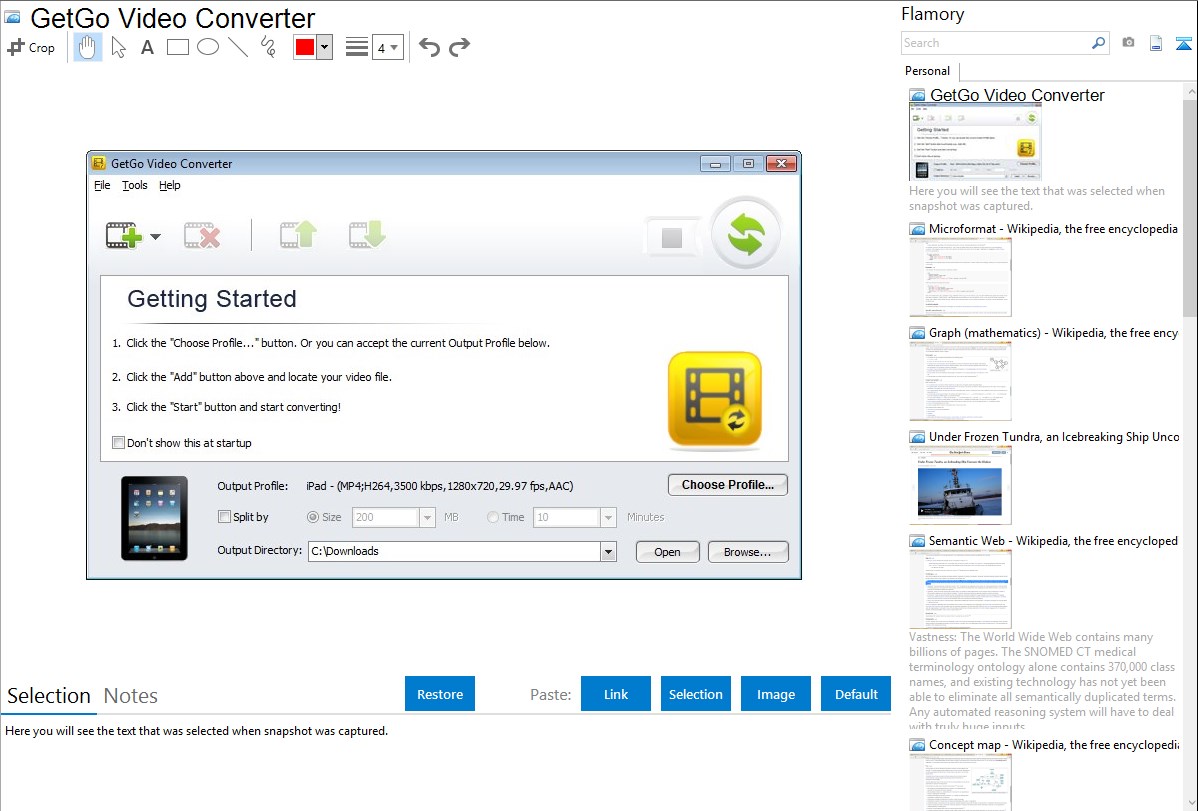Image resolution: width=1198 pixels, height=811 pixels.
Task: Click the Paste Image button
Action: pyautogui.click(x=775, y=694)
